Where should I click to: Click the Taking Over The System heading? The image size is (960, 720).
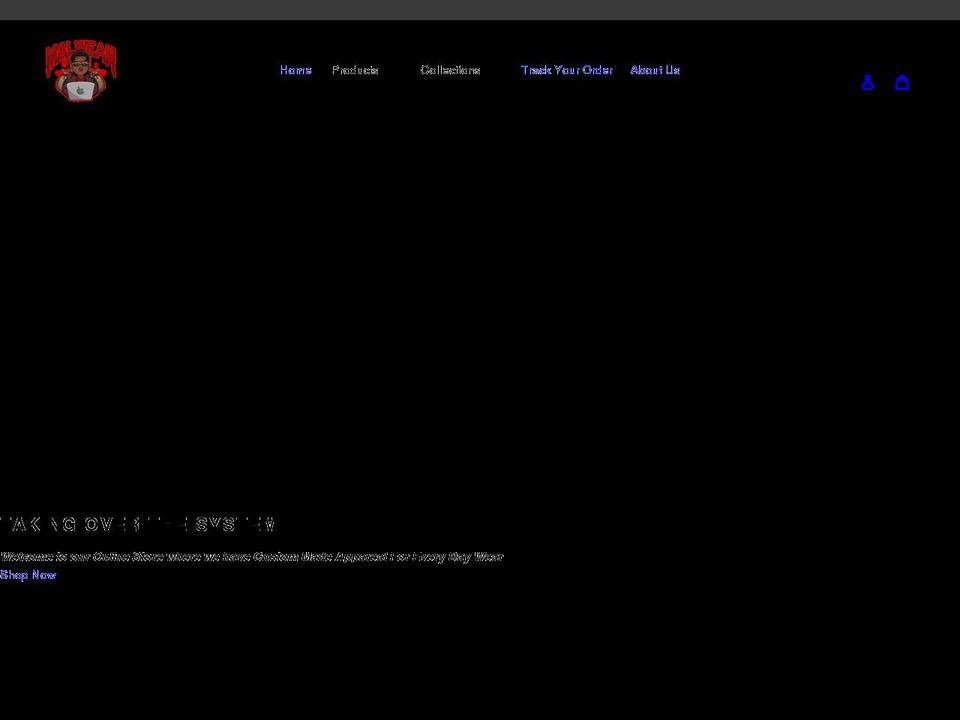pyautogui.click(x=138, y=525)
